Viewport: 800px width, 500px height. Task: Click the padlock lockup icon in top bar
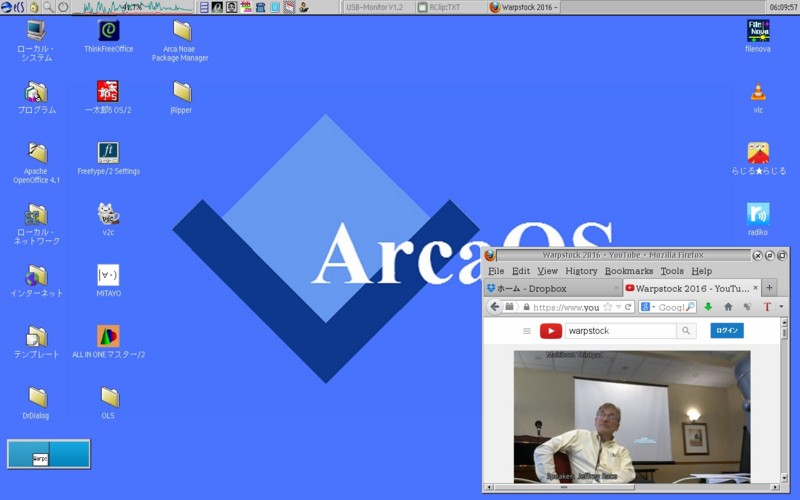[x=34, y=7]
